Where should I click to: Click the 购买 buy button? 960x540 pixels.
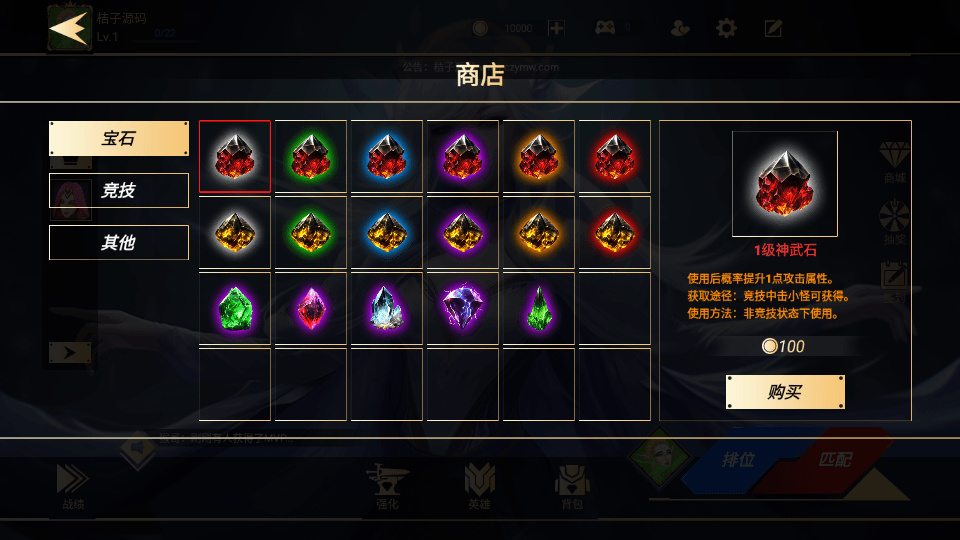[785, 392]
